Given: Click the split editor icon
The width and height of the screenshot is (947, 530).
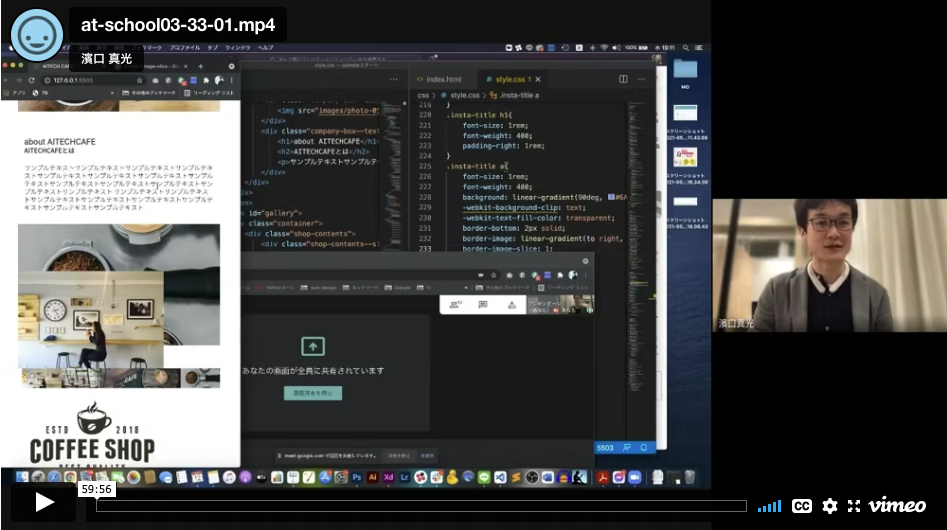Looking at the screenshot, I should (623, 79).
